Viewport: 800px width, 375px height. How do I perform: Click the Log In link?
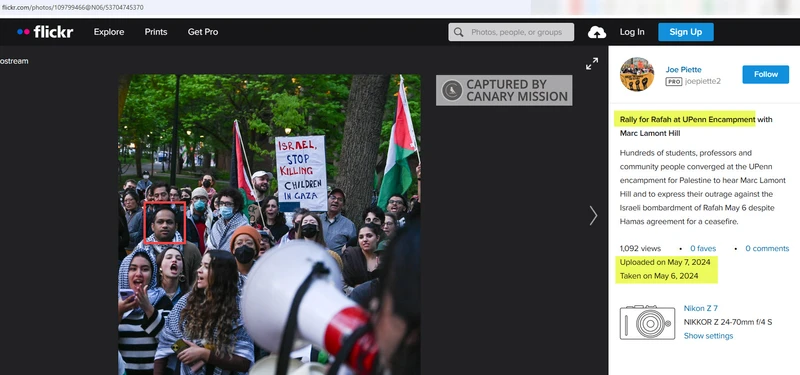coord(632,32)
